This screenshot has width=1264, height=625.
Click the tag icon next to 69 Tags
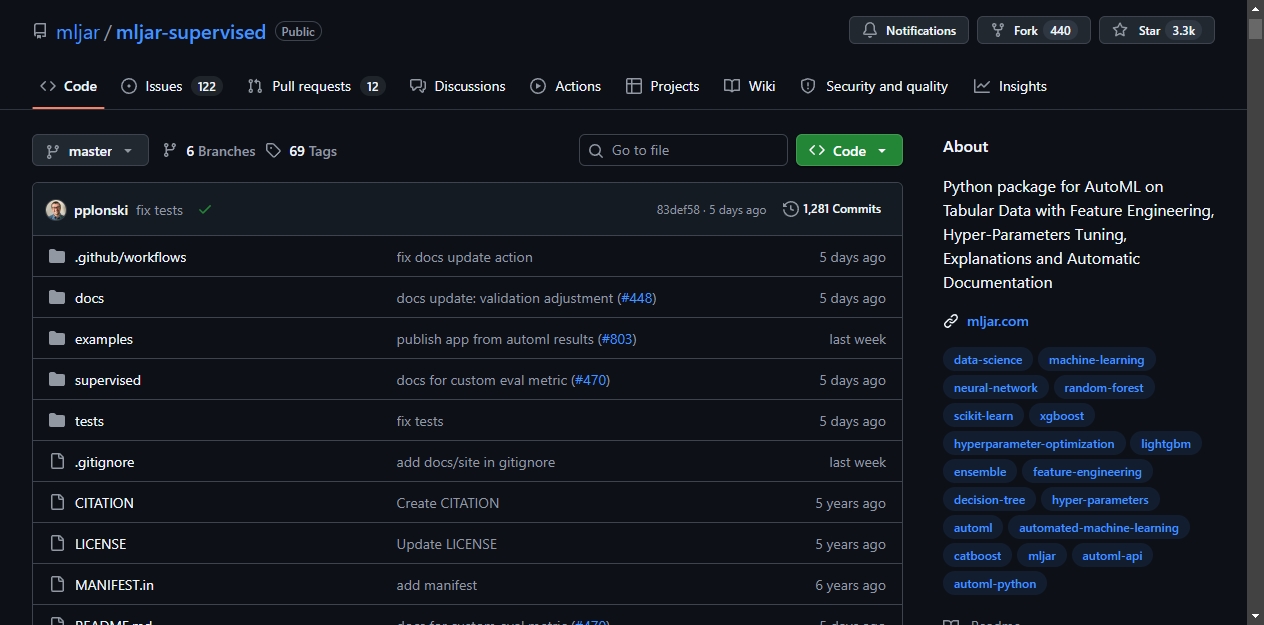tap(274, 151)
